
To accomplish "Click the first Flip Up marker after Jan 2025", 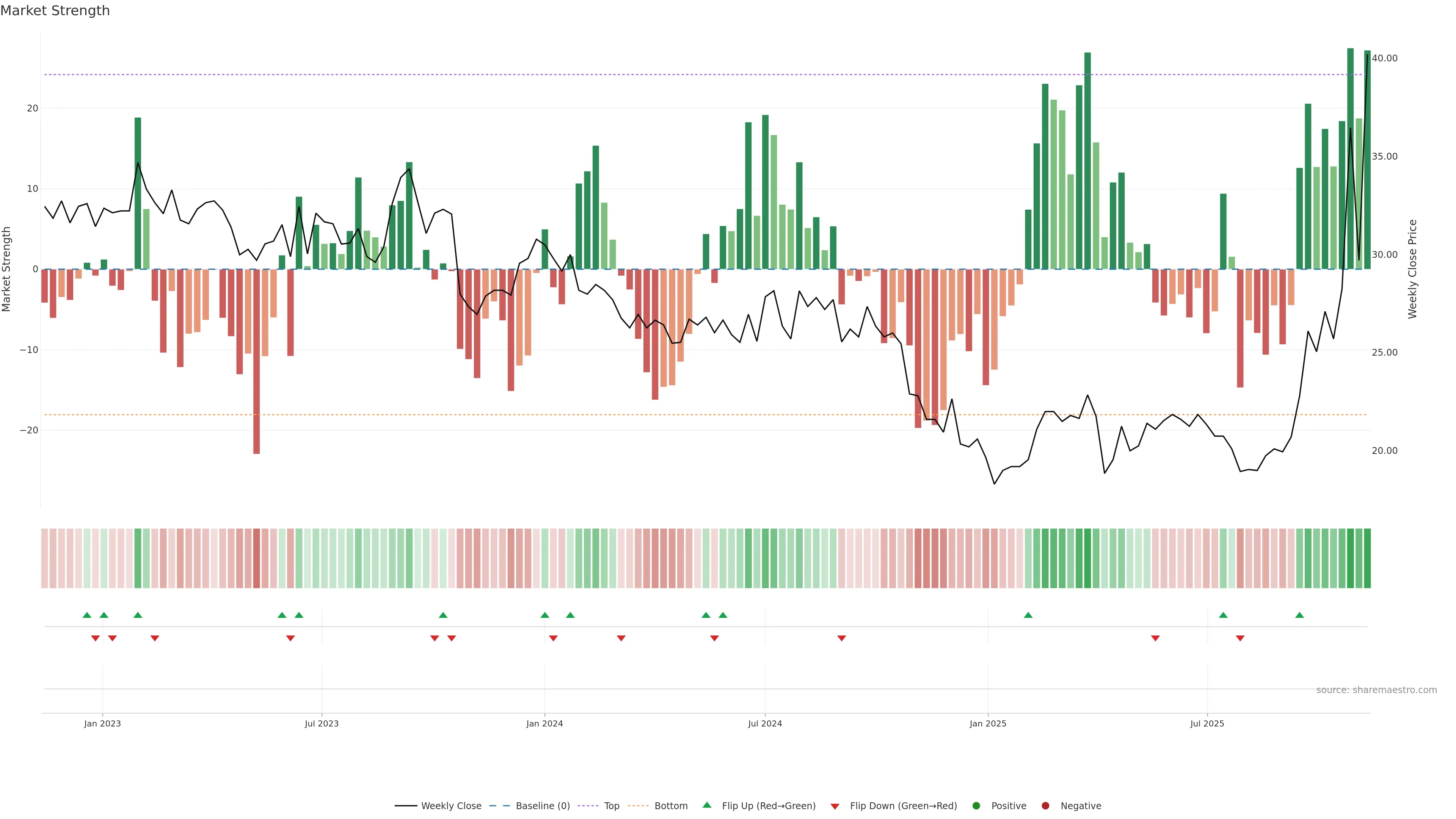I will (1028, 615).
